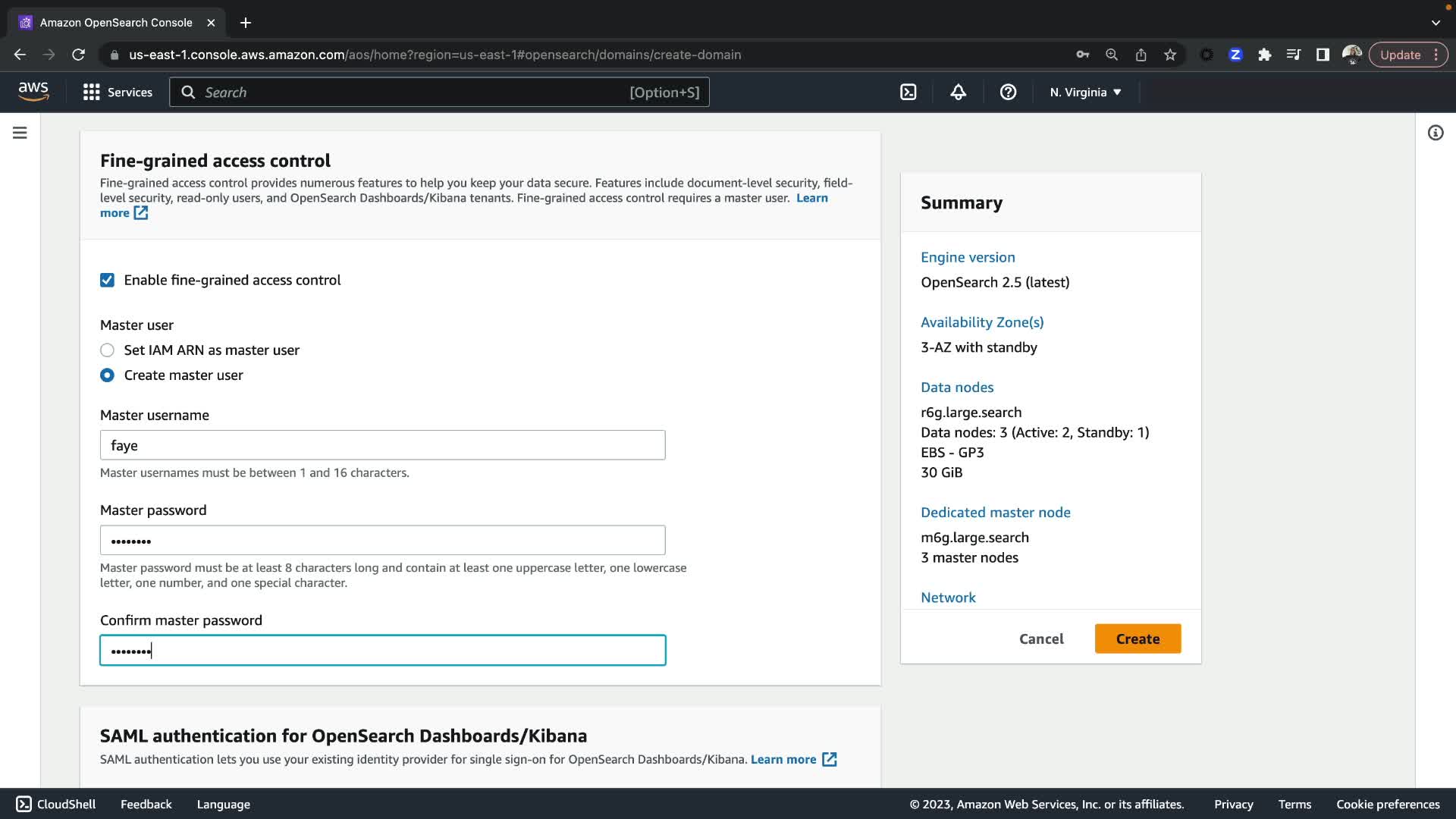
Task: Expand the N. Virginia region dropdown
Action: click(1085, 93)
